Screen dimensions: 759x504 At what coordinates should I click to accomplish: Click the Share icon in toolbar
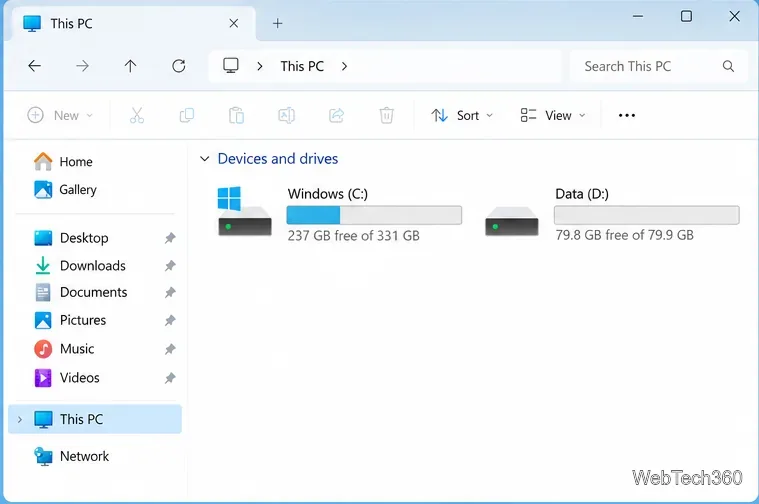click(x=336, y=115)
